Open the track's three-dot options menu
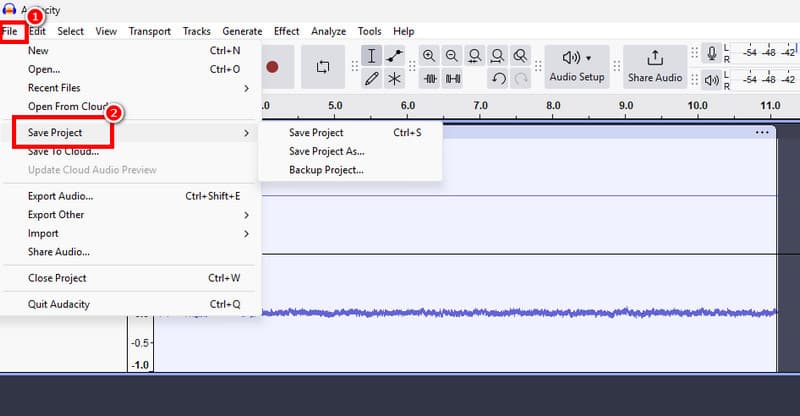The height and width of the screenshot is (416, 800). [x=762, y=133]
